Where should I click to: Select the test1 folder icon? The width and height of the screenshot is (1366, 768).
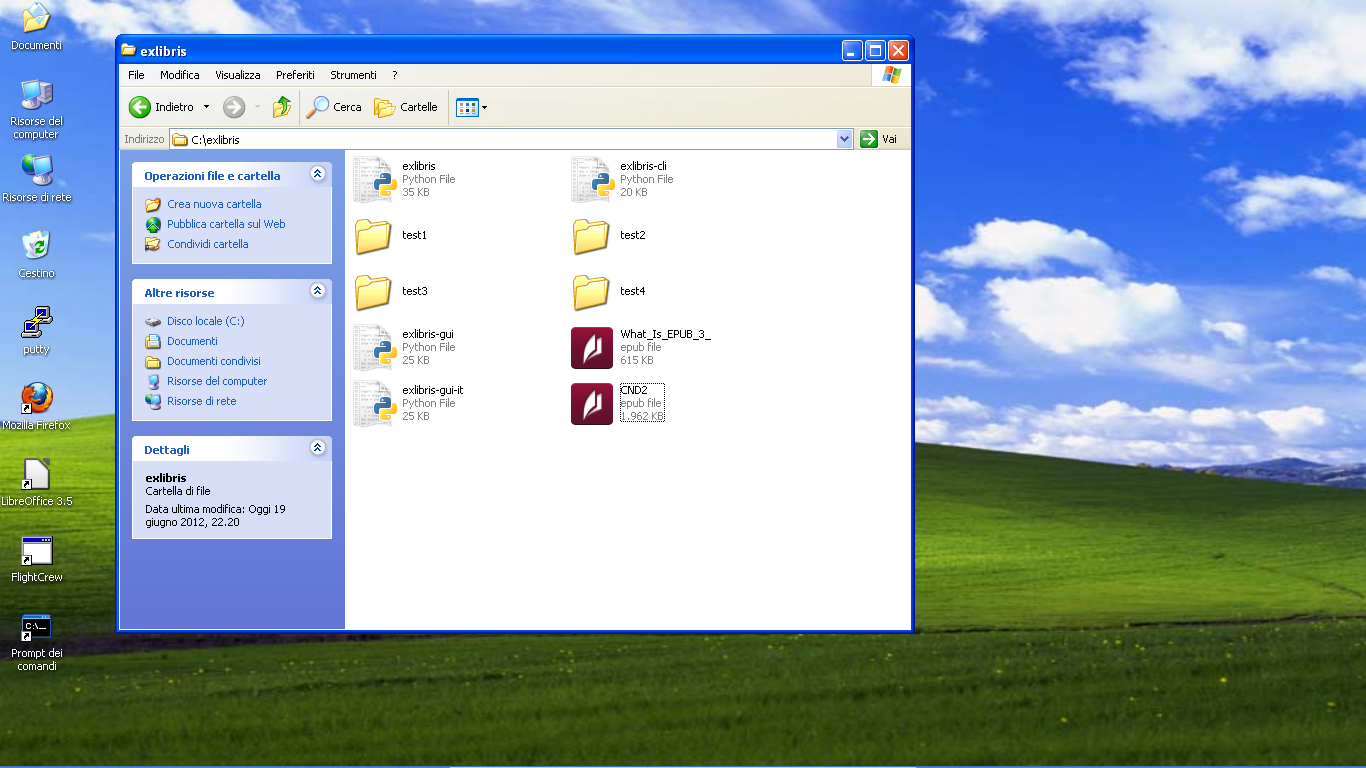(x=373, y=236)
